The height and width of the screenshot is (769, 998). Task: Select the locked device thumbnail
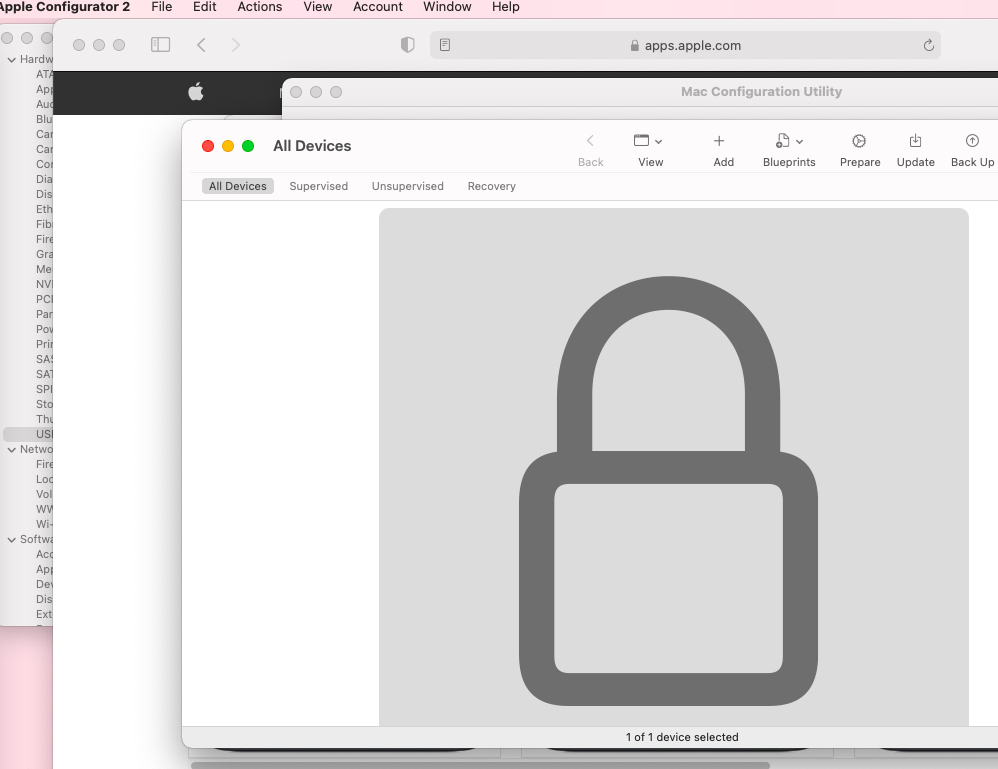coord(673,467)
